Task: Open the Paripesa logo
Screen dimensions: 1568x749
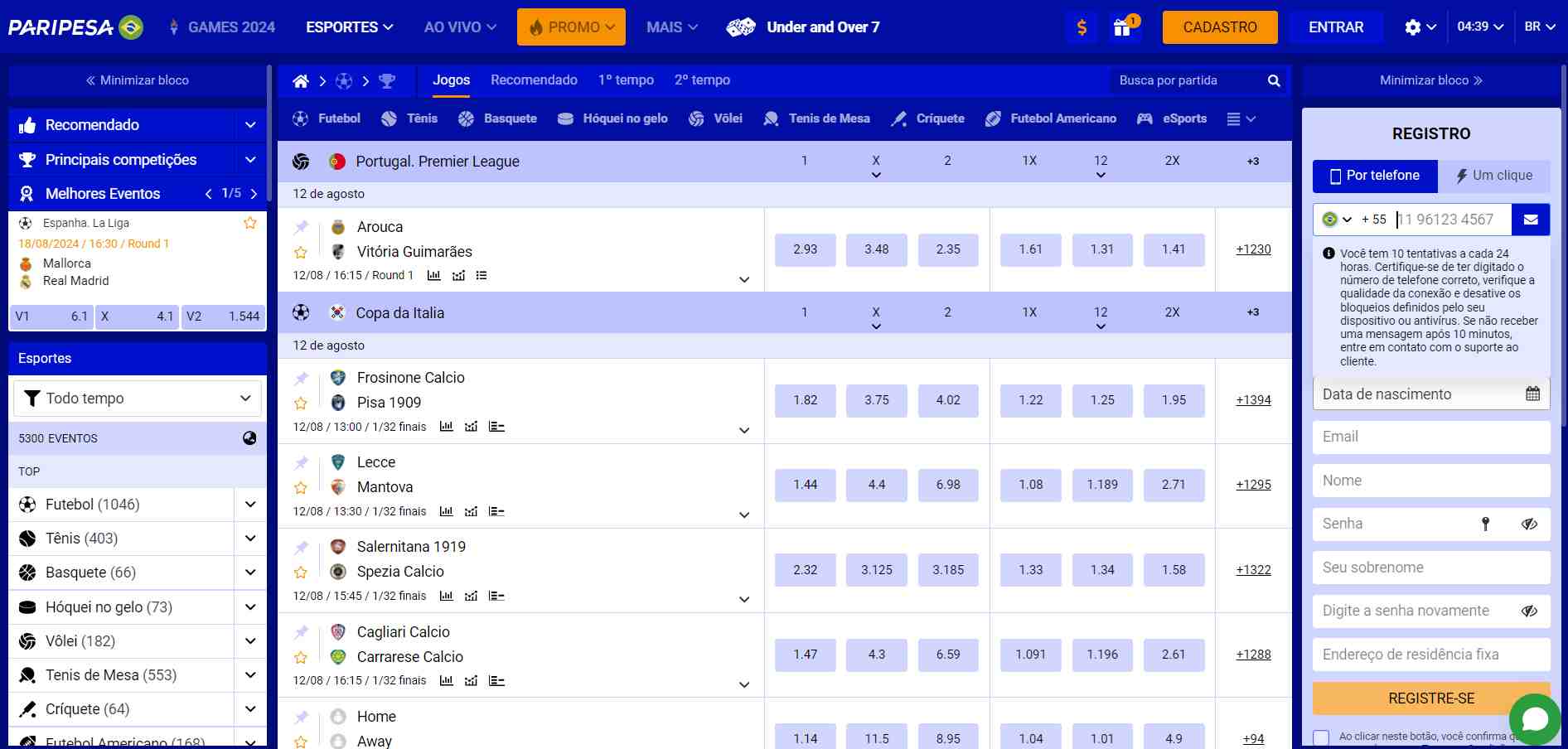Action: coord(75,27)
